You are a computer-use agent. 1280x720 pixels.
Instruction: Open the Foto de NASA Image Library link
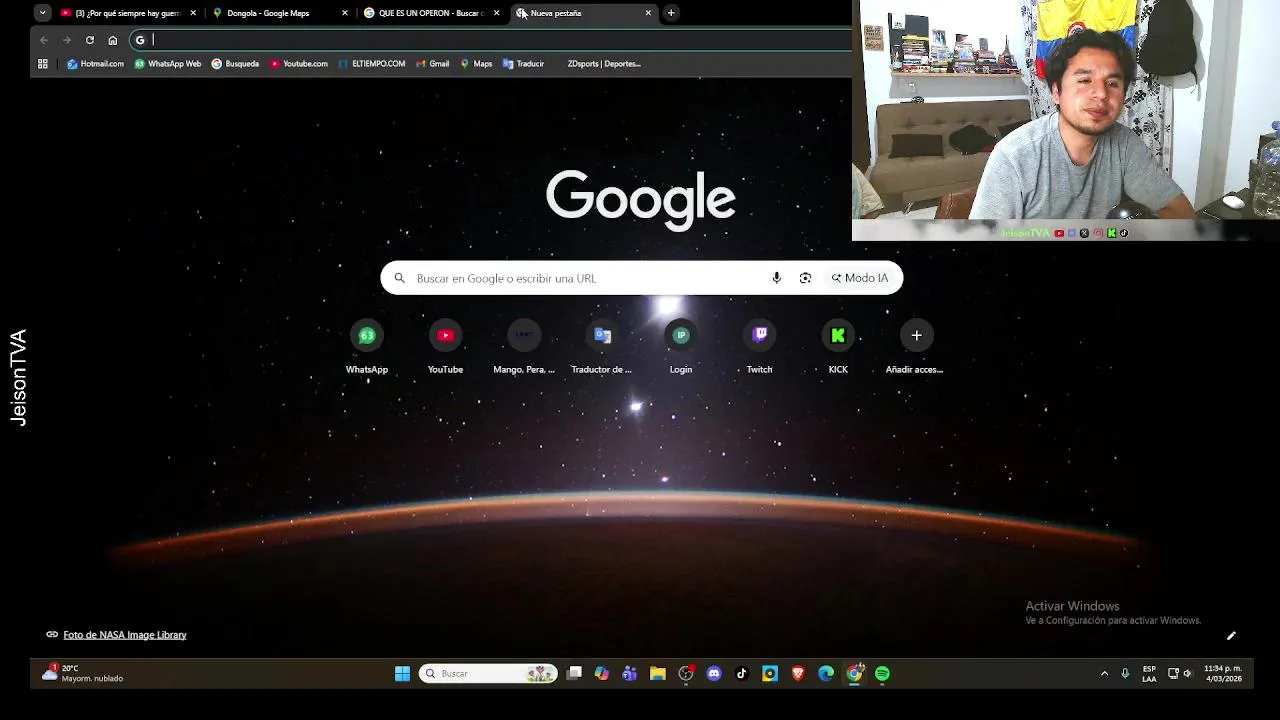[124, 635]
